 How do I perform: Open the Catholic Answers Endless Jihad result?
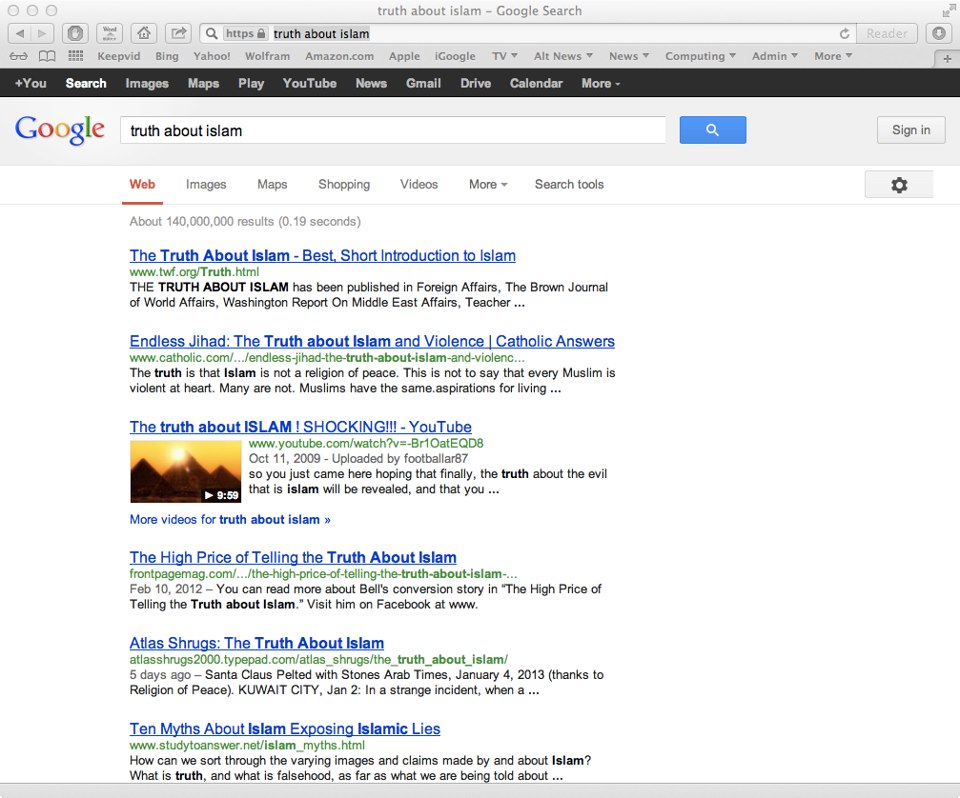(x=372, y=341)
